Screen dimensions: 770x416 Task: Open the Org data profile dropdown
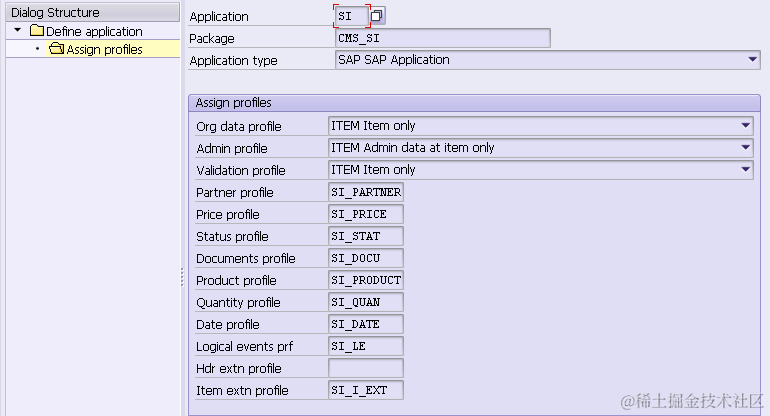[745, 126]
